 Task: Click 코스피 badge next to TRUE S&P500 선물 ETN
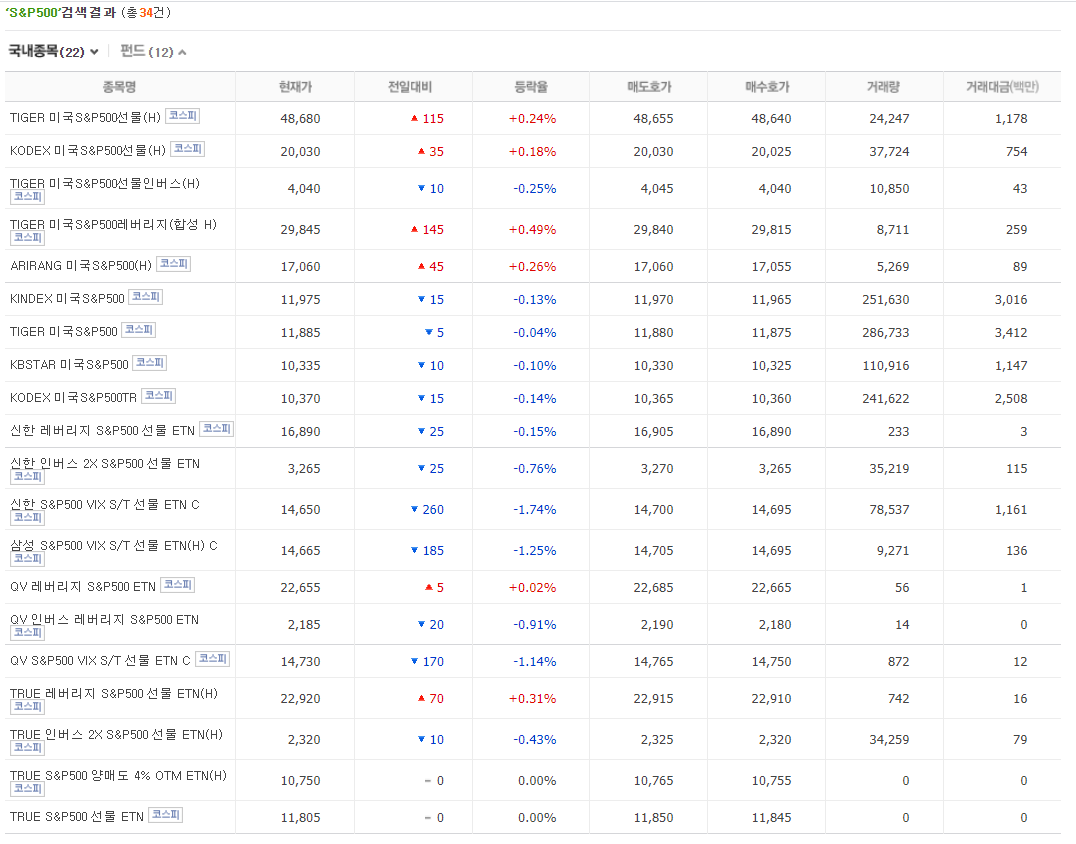(165, 815)
